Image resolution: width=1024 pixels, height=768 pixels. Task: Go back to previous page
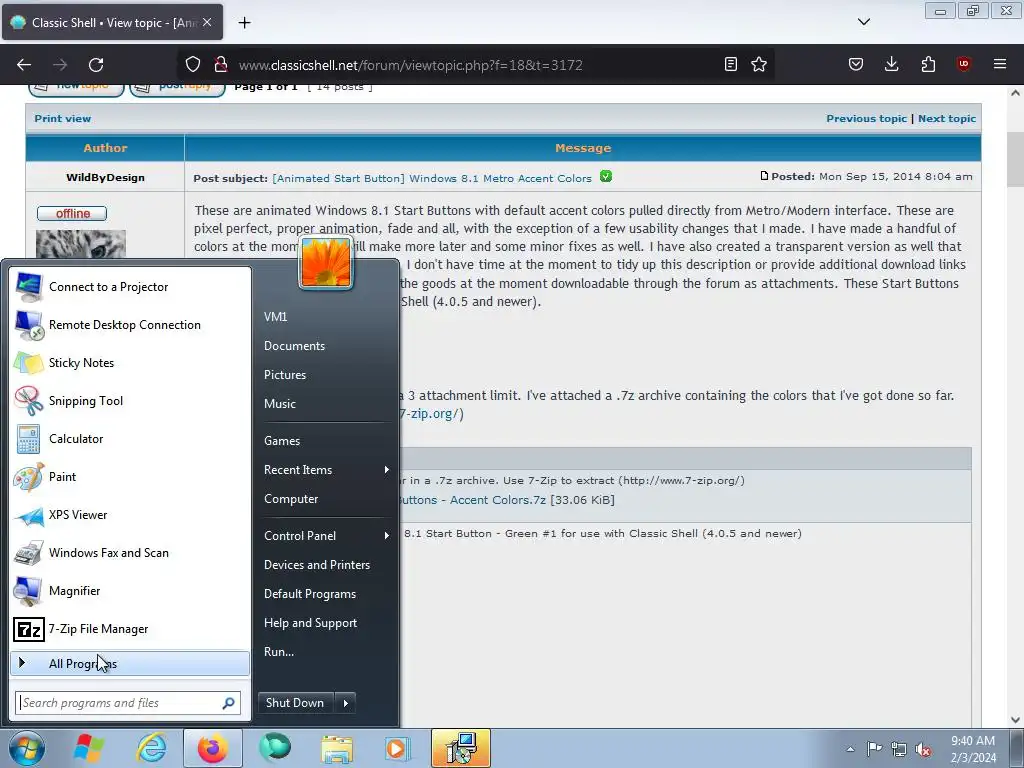click(x=24, y=65)
